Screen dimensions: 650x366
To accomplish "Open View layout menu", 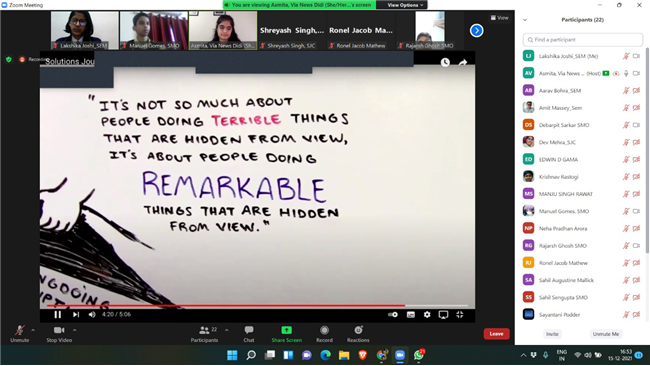I will tap(500, 18).
